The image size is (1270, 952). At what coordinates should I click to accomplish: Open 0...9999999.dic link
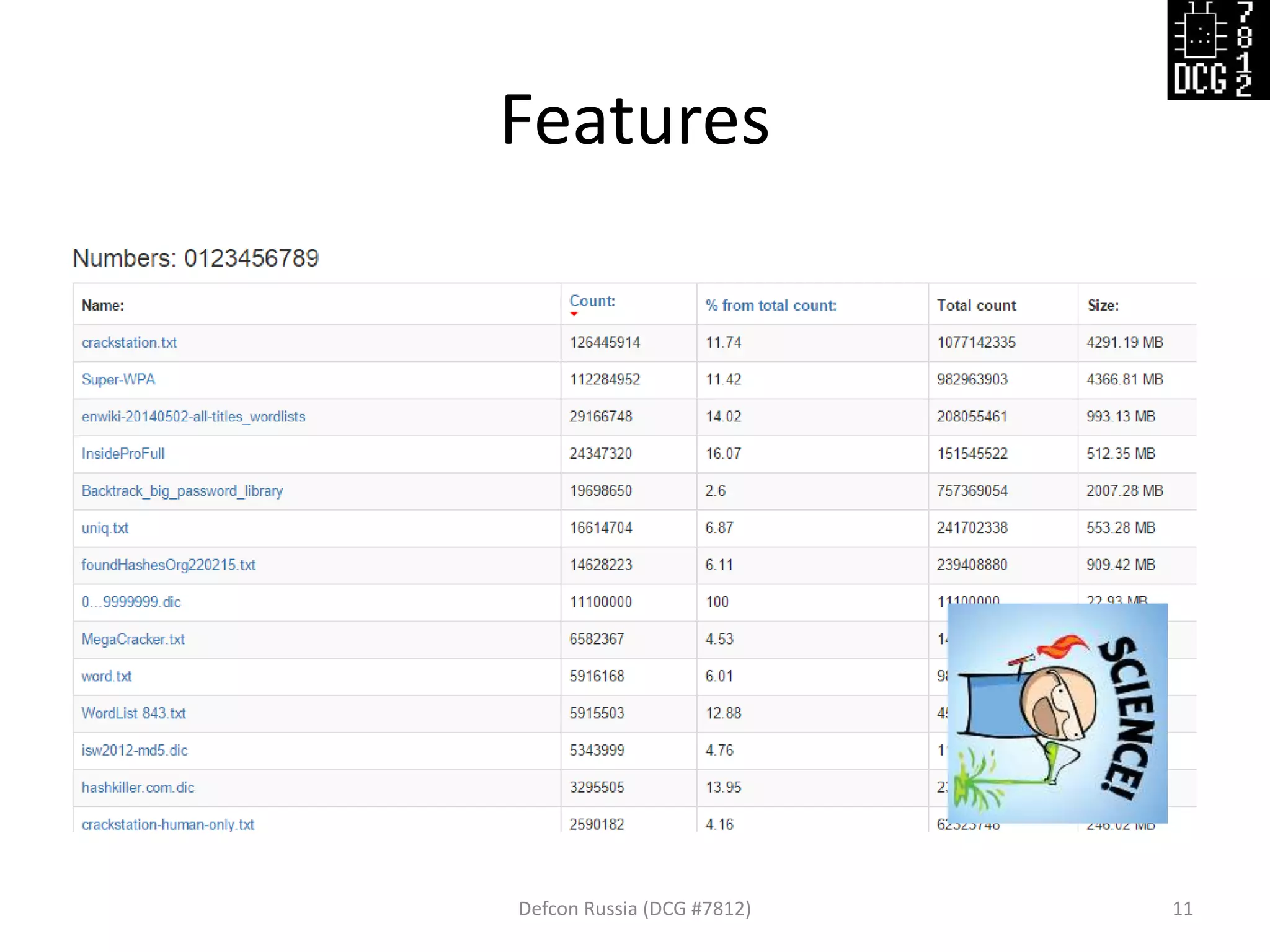(131, 602)
